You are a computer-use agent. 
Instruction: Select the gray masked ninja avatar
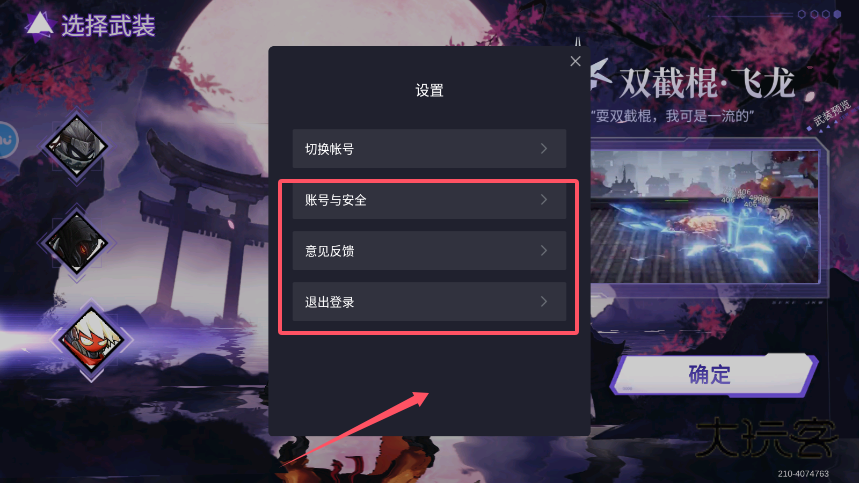(77, 146)
